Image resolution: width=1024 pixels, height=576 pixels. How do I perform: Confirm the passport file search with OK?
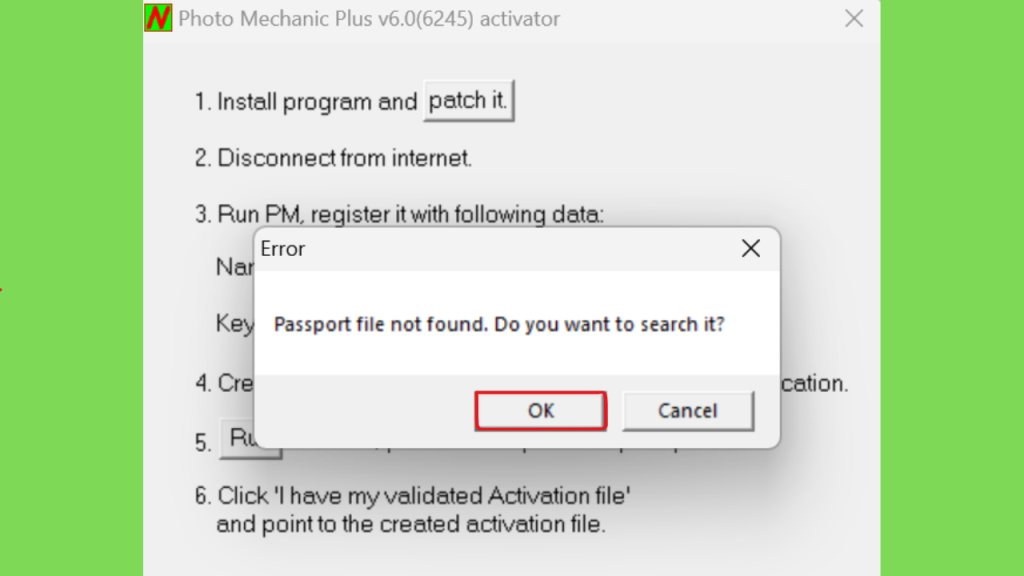(x=541, y=411)
